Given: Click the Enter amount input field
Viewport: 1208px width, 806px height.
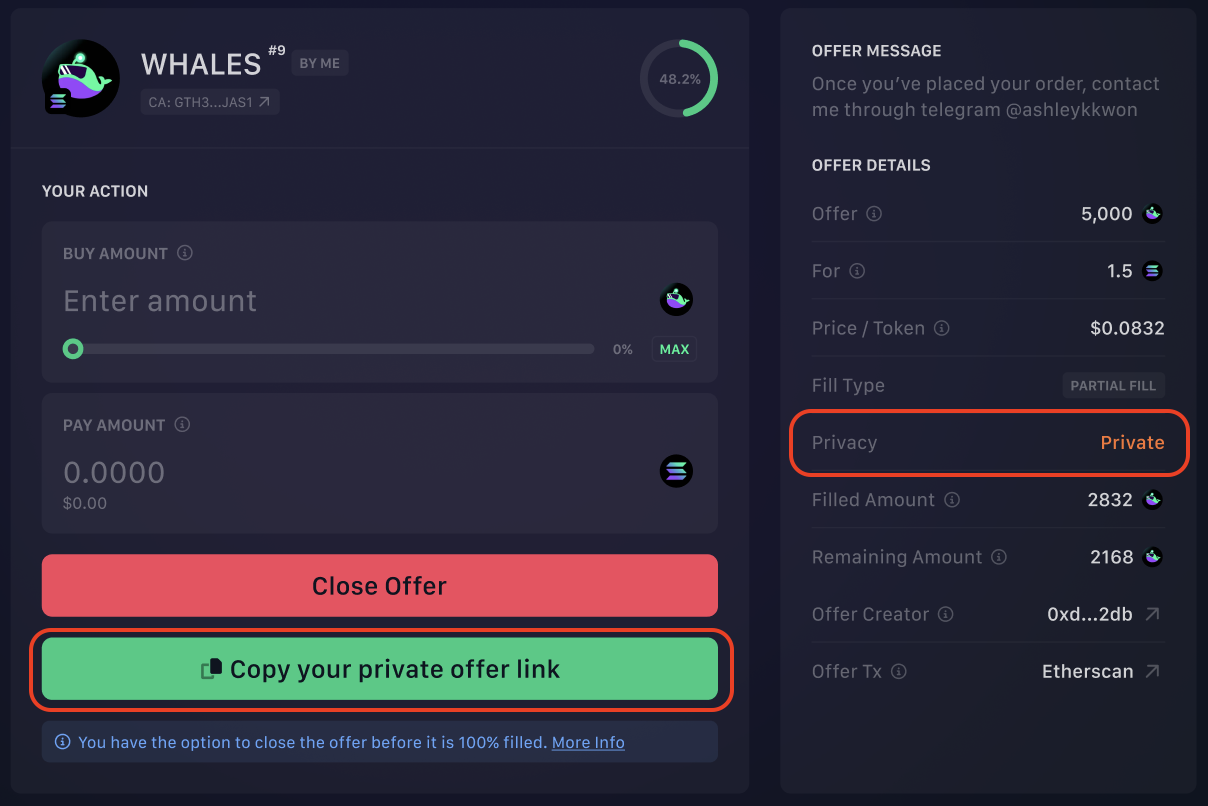Looking at the screenshot, I should [300, 300].
